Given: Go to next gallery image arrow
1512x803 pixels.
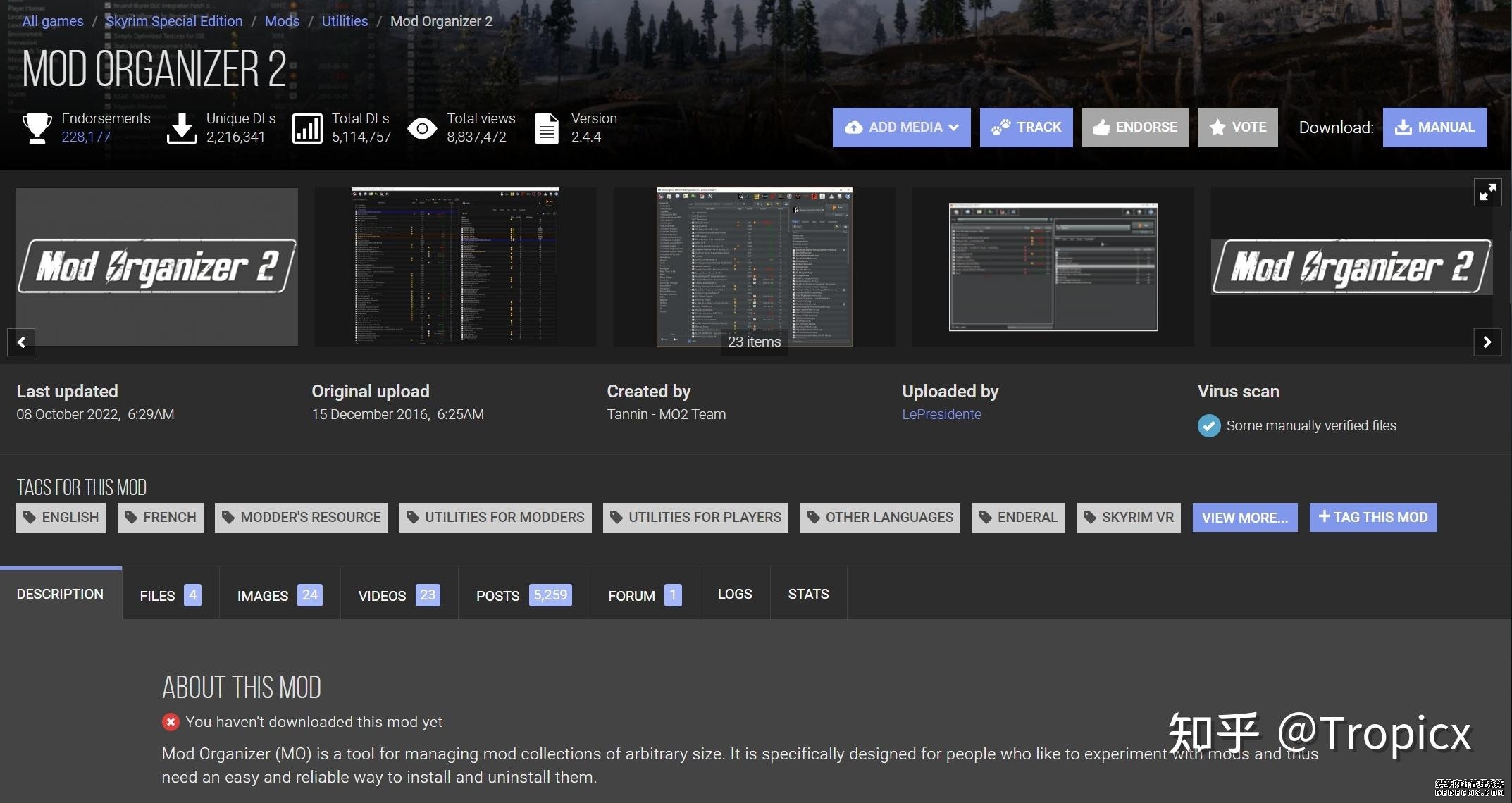Looking at the screenshot, I should (1487, 342).
